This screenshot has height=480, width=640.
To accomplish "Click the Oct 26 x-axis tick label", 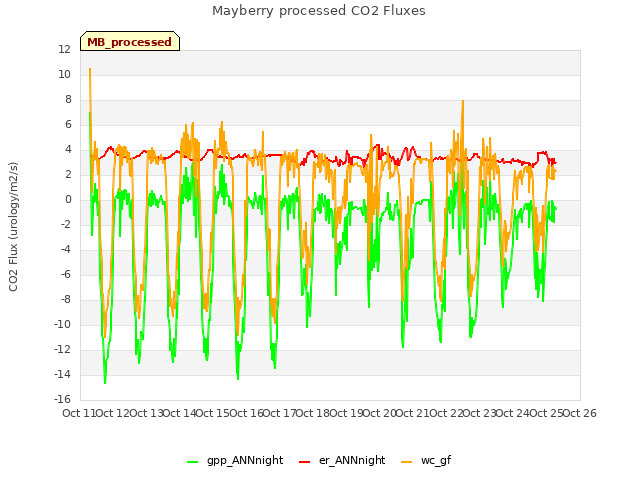I will [x=579, y=413].
